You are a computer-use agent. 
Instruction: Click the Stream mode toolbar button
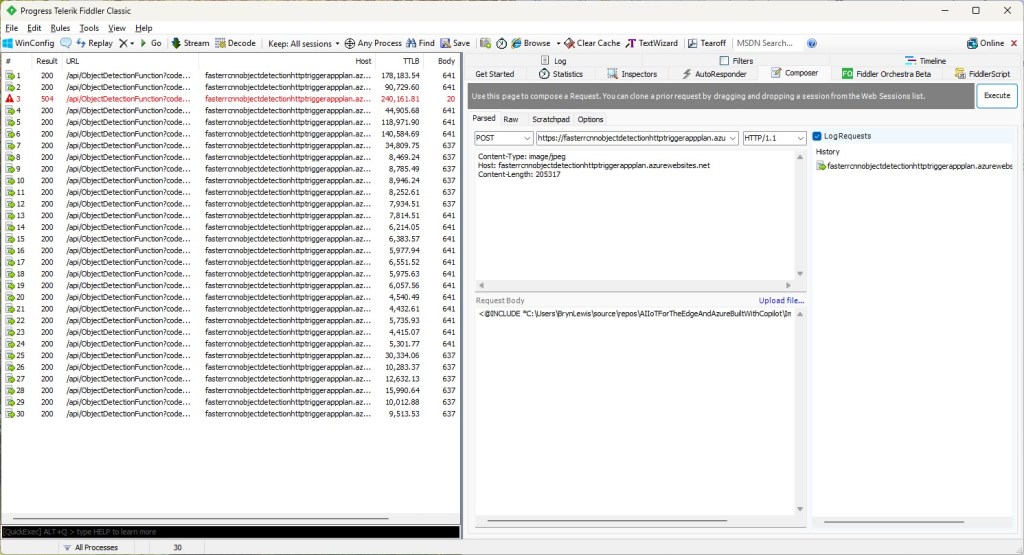click(x=190, y=43)
